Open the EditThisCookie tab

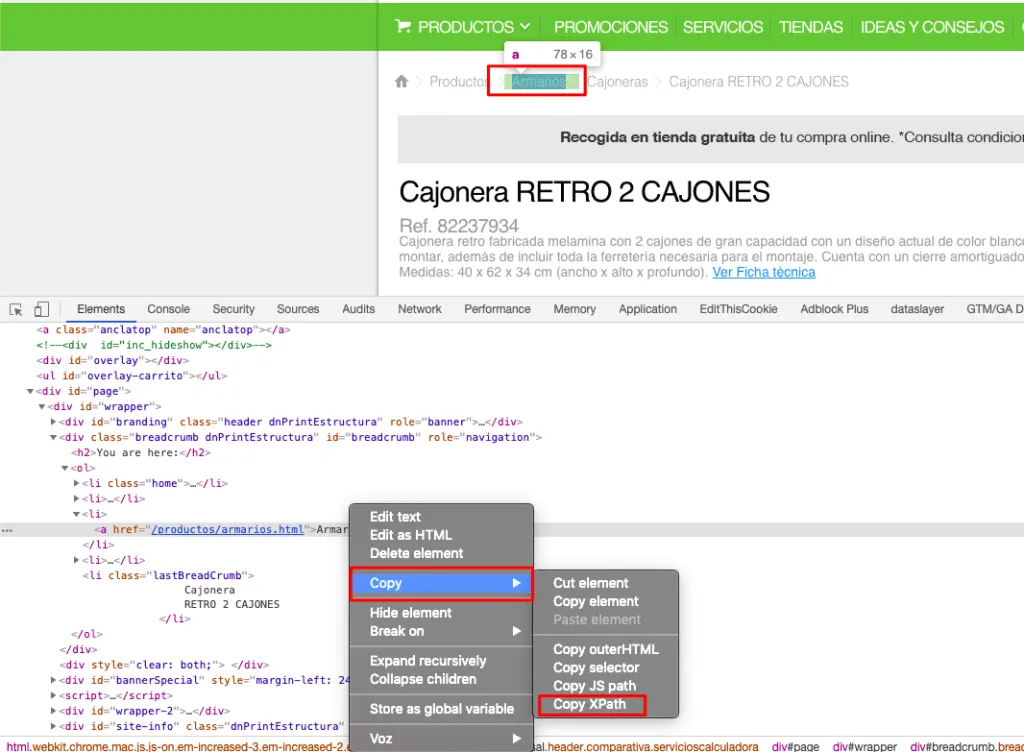click(738, 309)
